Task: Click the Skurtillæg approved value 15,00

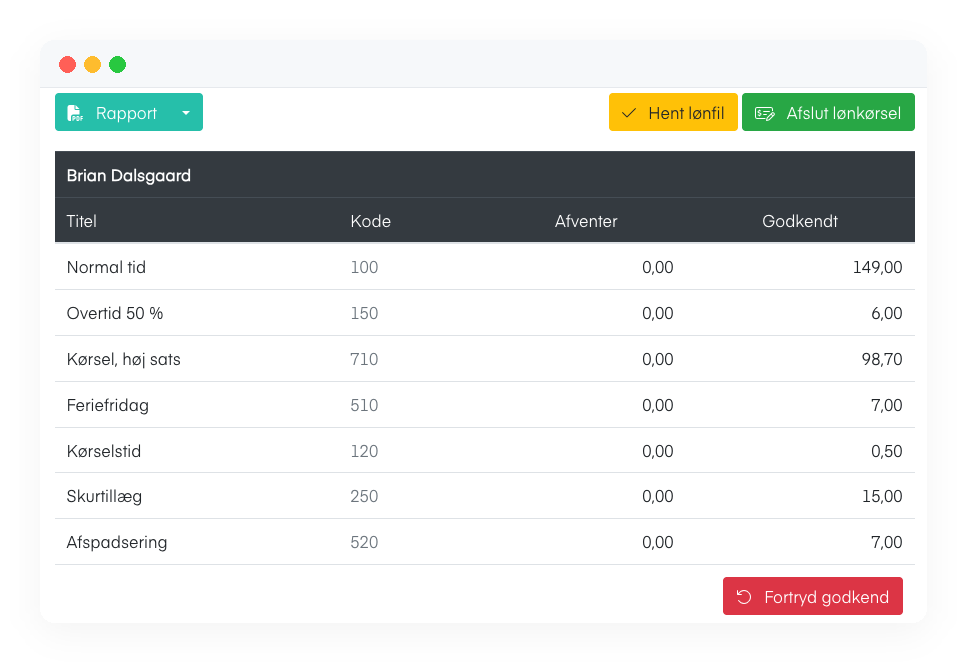Action: coord(882,496)
